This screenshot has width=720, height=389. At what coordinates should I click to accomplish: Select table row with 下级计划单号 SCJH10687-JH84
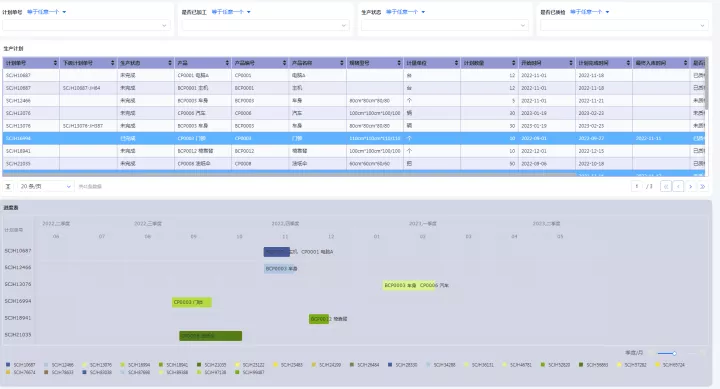(354, 88)
